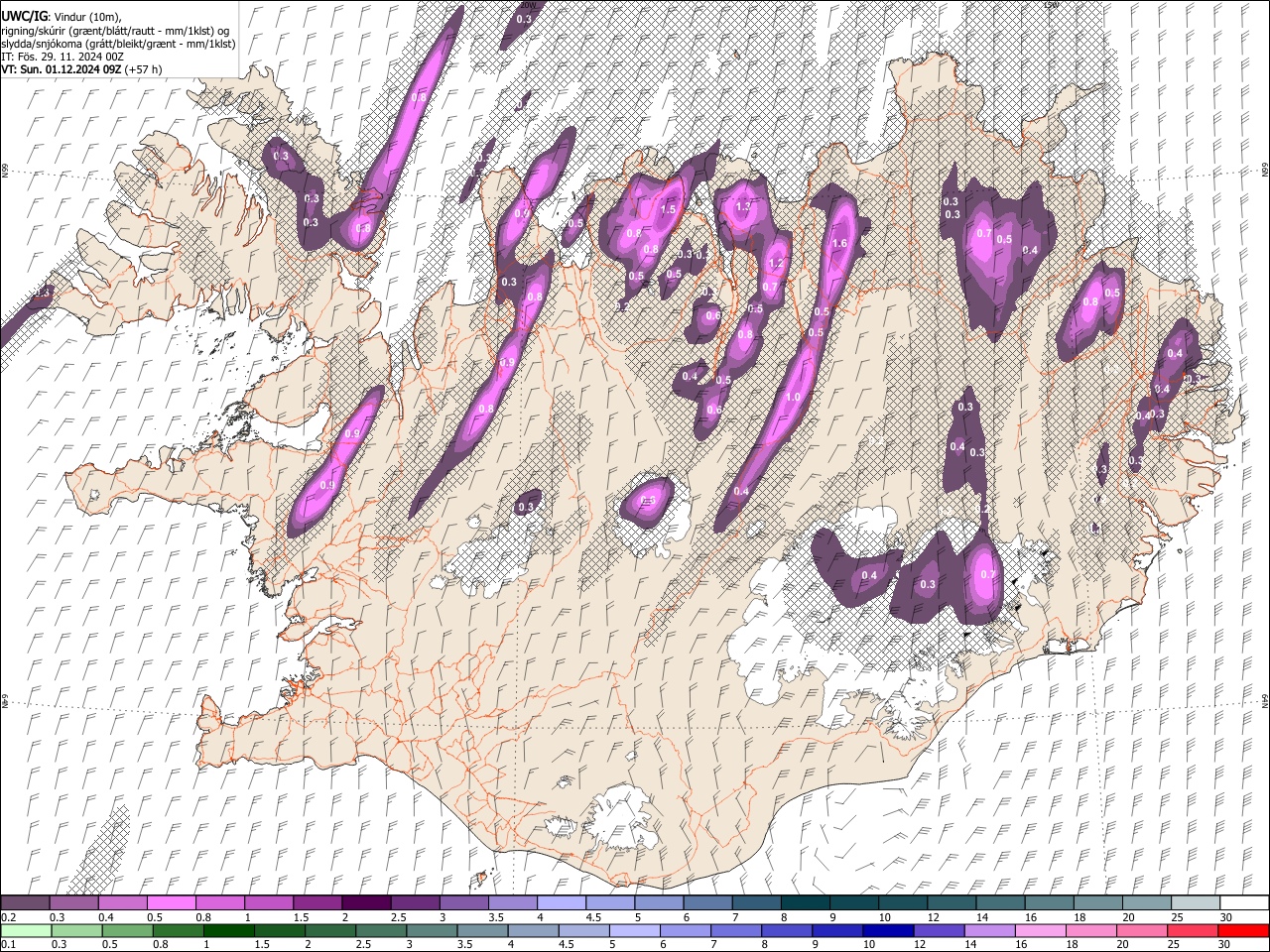Click the pale lavender 4 swatch
This screenshot has width=1270, height=952.
(562, 902)
